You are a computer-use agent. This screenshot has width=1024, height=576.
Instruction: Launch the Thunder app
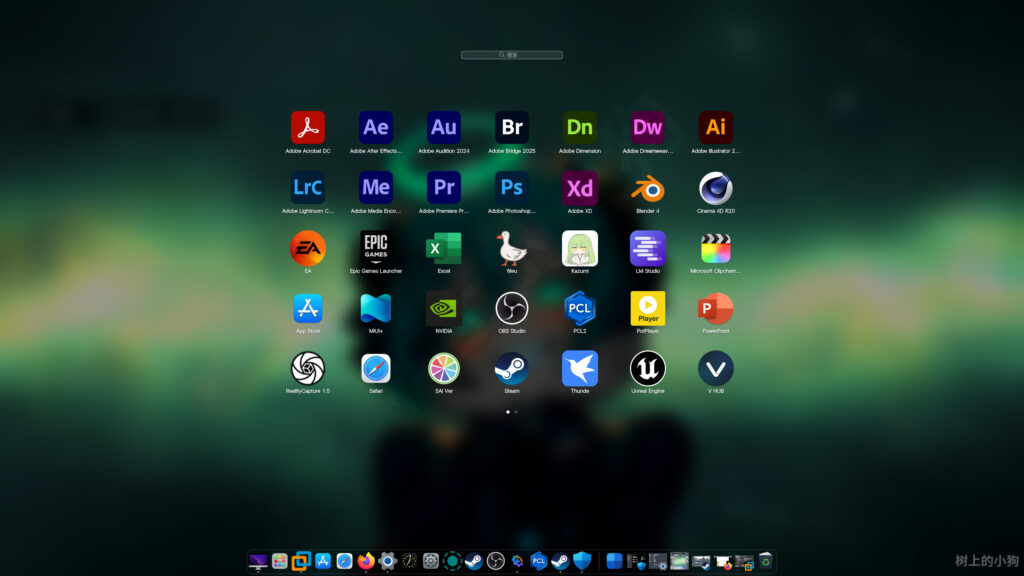[x=579, y=368]
